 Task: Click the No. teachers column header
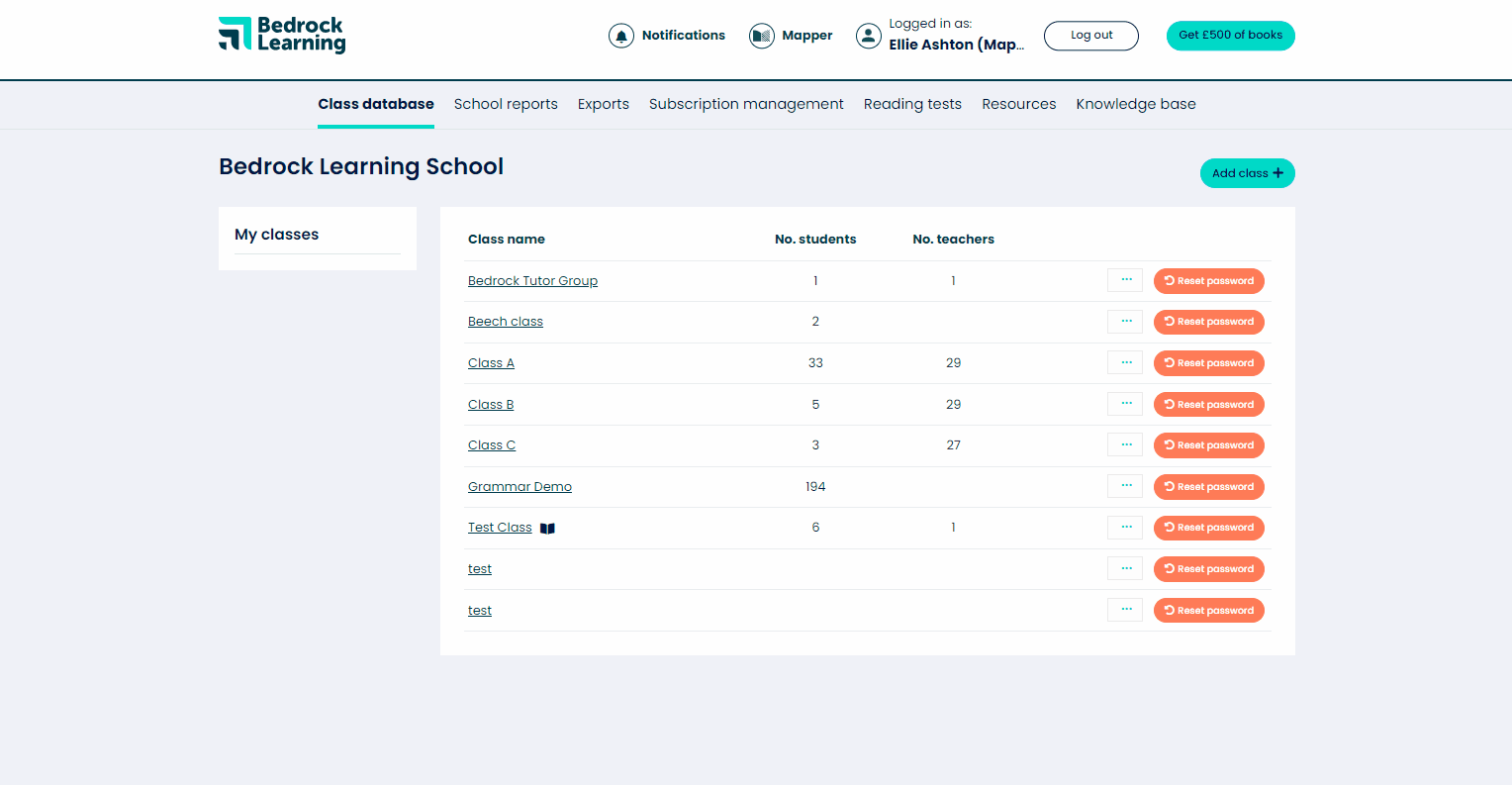(954, 240)
